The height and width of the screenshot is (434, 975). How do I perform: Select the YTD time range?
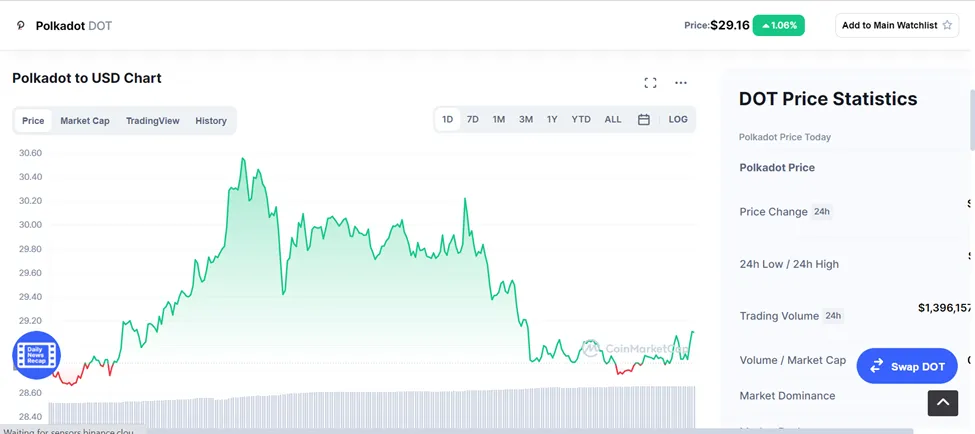pyautogui.click(x=581, y=119)
